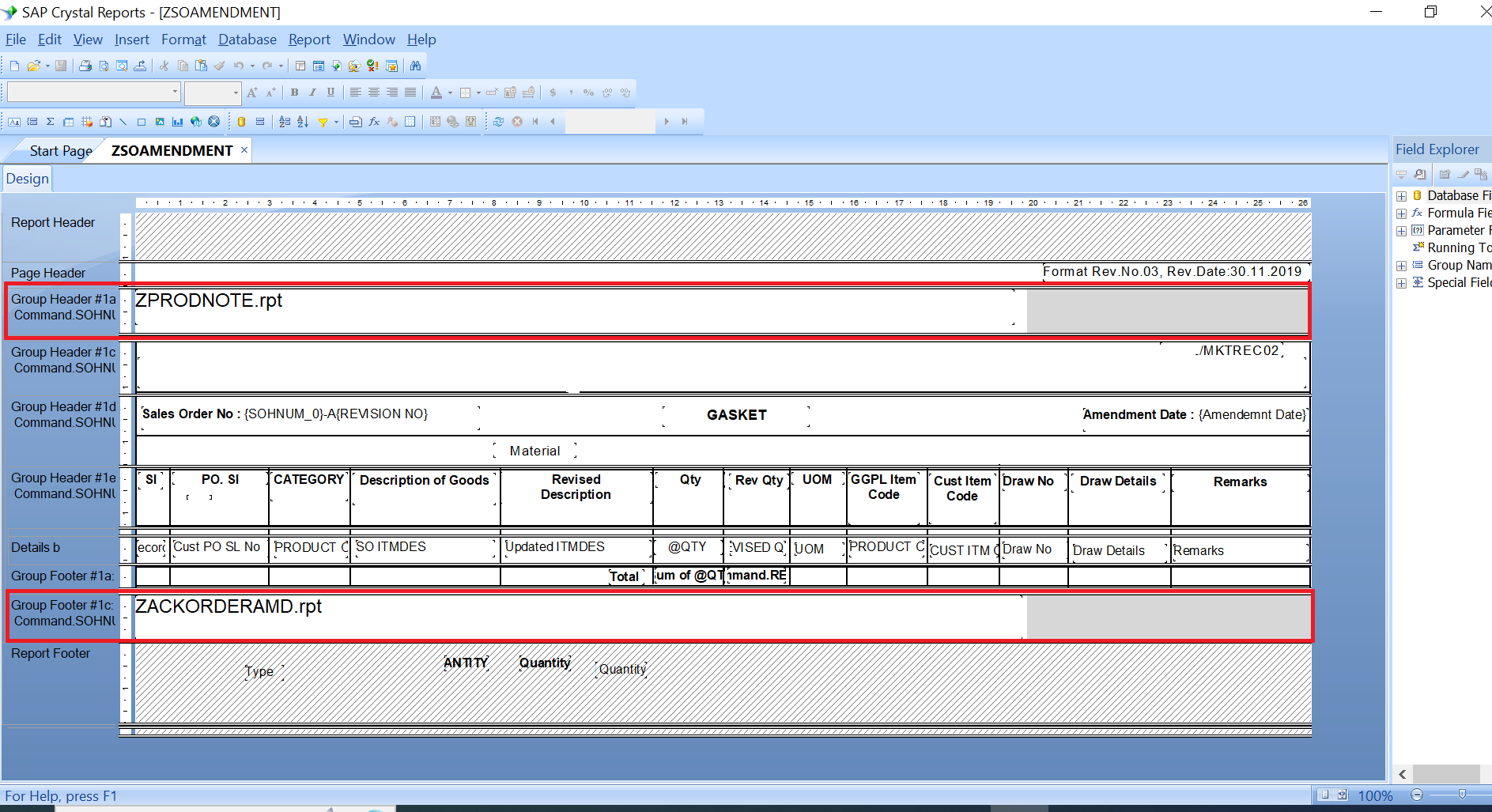Expand Group Name Fields in Field Explorer
This screenshot has width=1492, height=812.
(x=1401, y=266)
